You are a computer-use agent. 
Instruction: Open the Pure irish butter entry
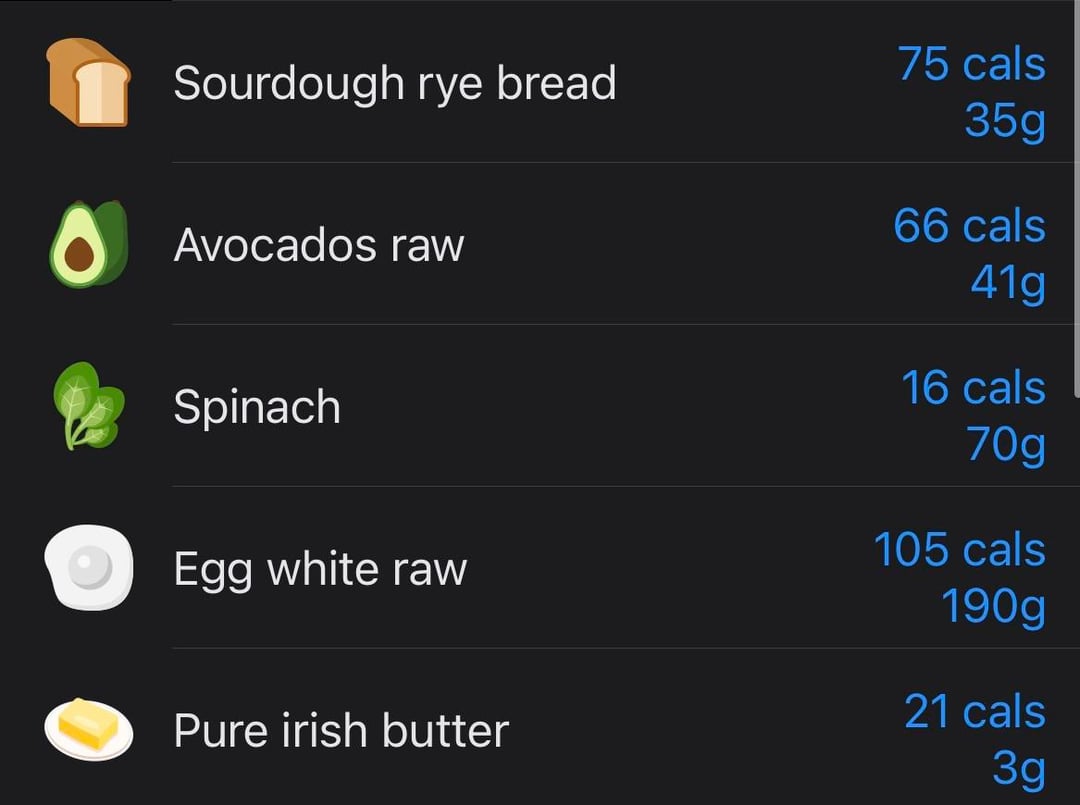pos(341,731)
